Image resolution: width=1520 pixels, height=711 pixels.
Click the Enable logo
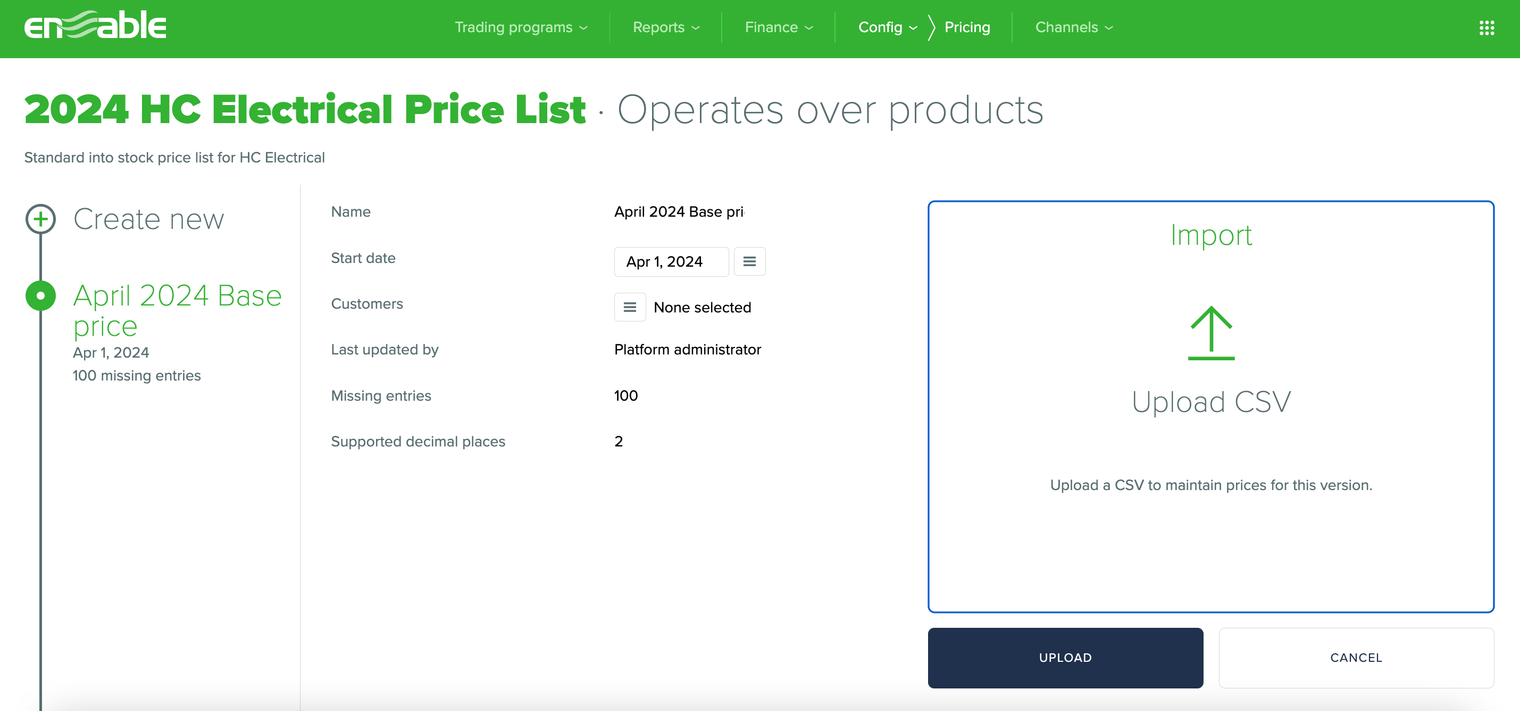[x=96, y=27]
